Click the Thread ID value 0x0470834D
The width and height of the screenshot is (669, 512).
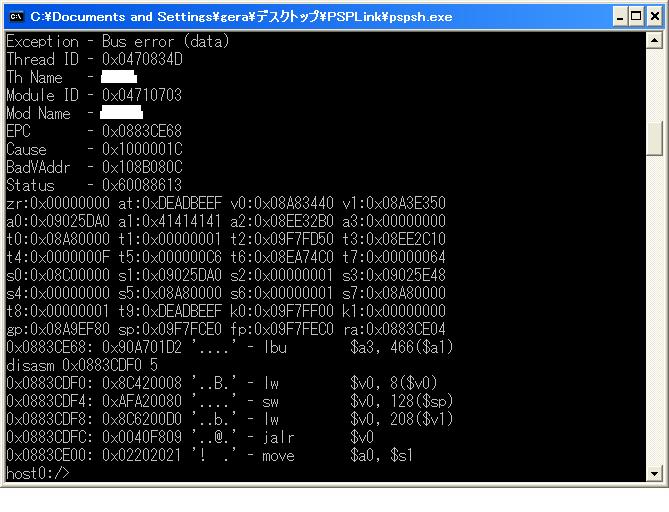click(x=143, y=59)
